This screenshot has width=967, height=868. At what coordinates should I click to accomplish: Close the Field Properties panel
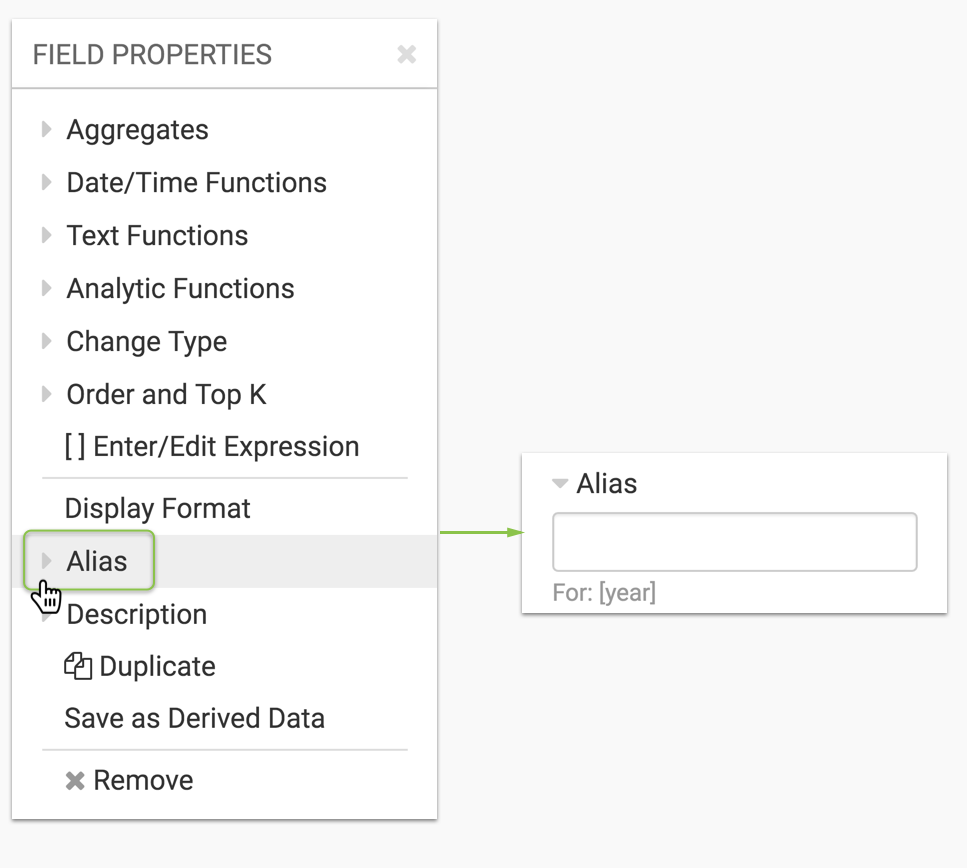click(406, 54)
